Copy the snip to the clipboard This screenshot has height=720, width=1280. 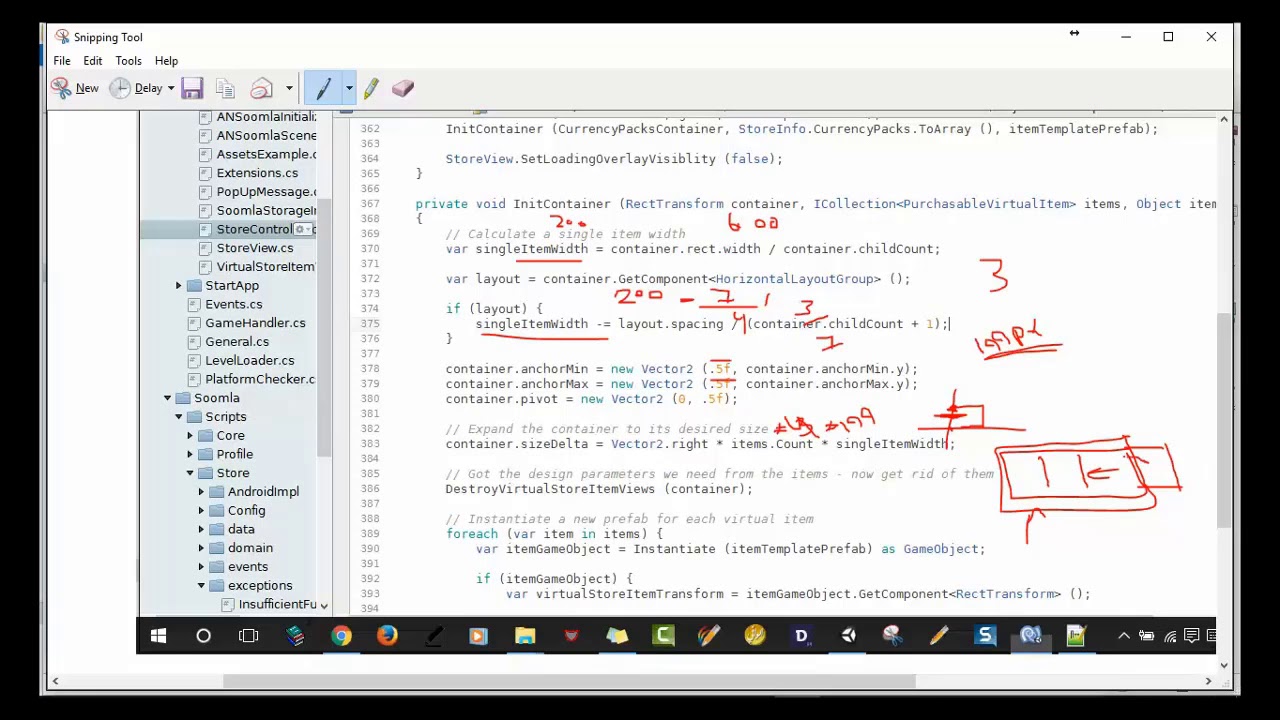pyautogui.click(x=224, y=88)
